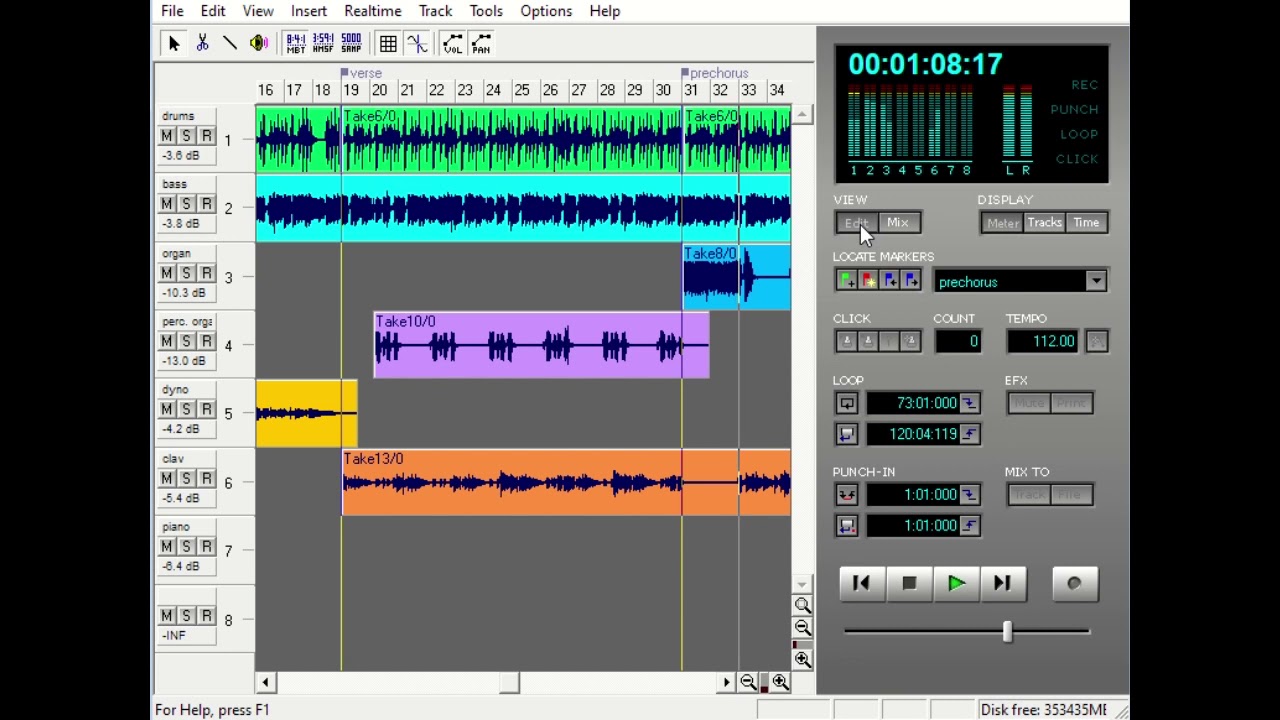The width and height of the screenshot is (1280, 720).
Task: Mute the organ track
Action: pos(166,273)
